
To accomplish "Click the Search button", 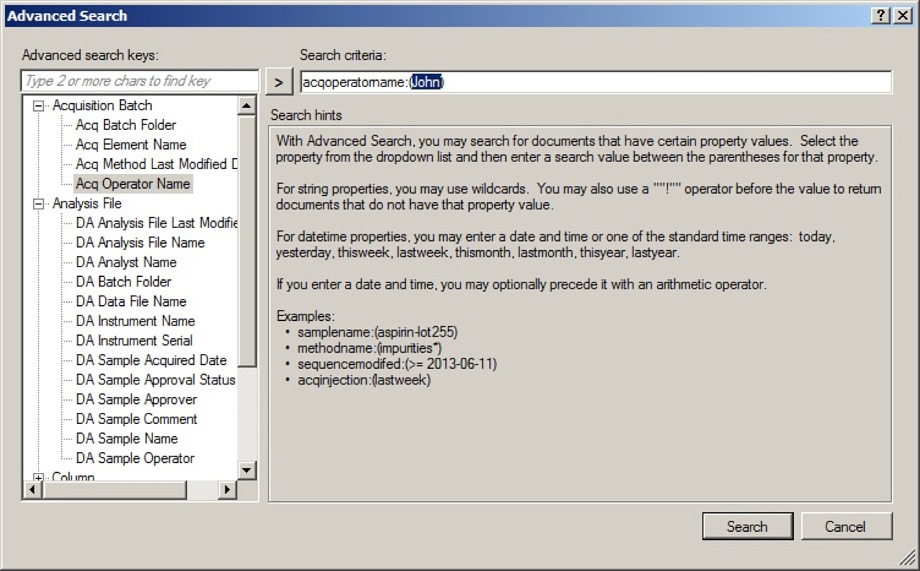I will (x=746, y=527).
